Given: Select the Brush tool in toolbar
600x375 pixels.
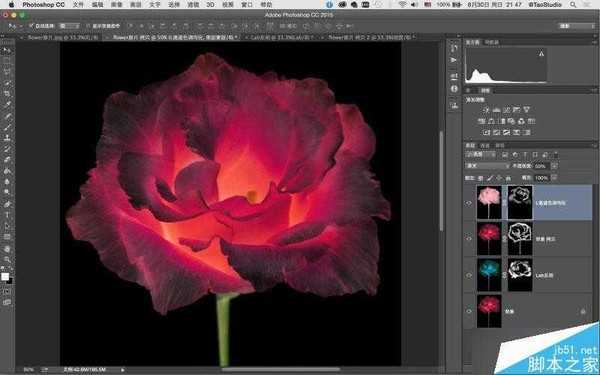Looking at the screenshot, I should pos(7,127).
